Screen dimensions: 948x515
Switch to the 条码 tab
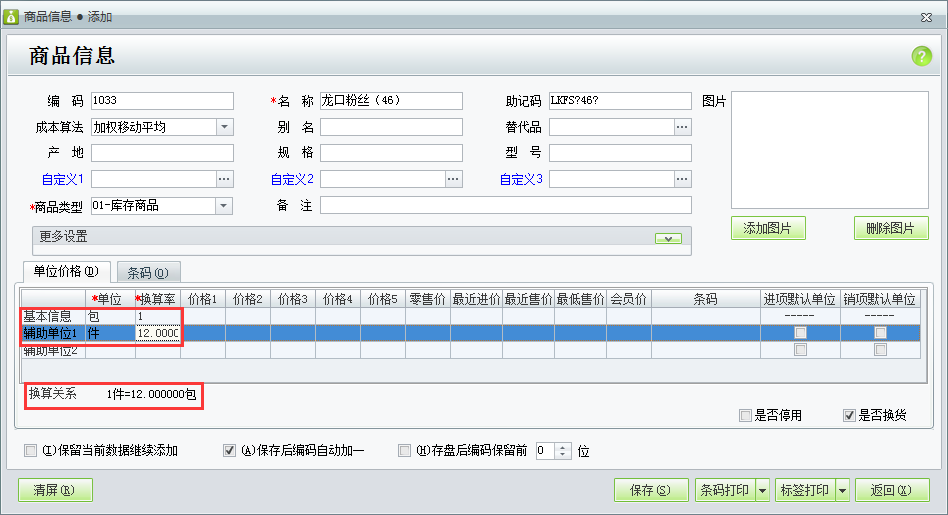[x=148, y=273]
